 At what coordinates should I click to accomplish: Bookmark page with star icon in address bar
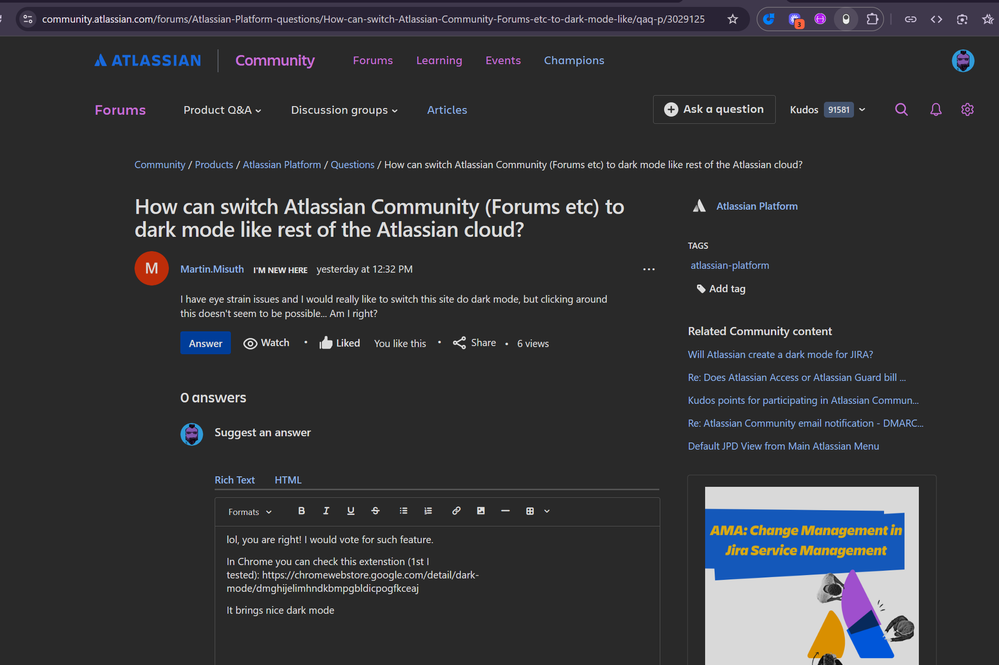pyautogui.click(x=733, y=19)
